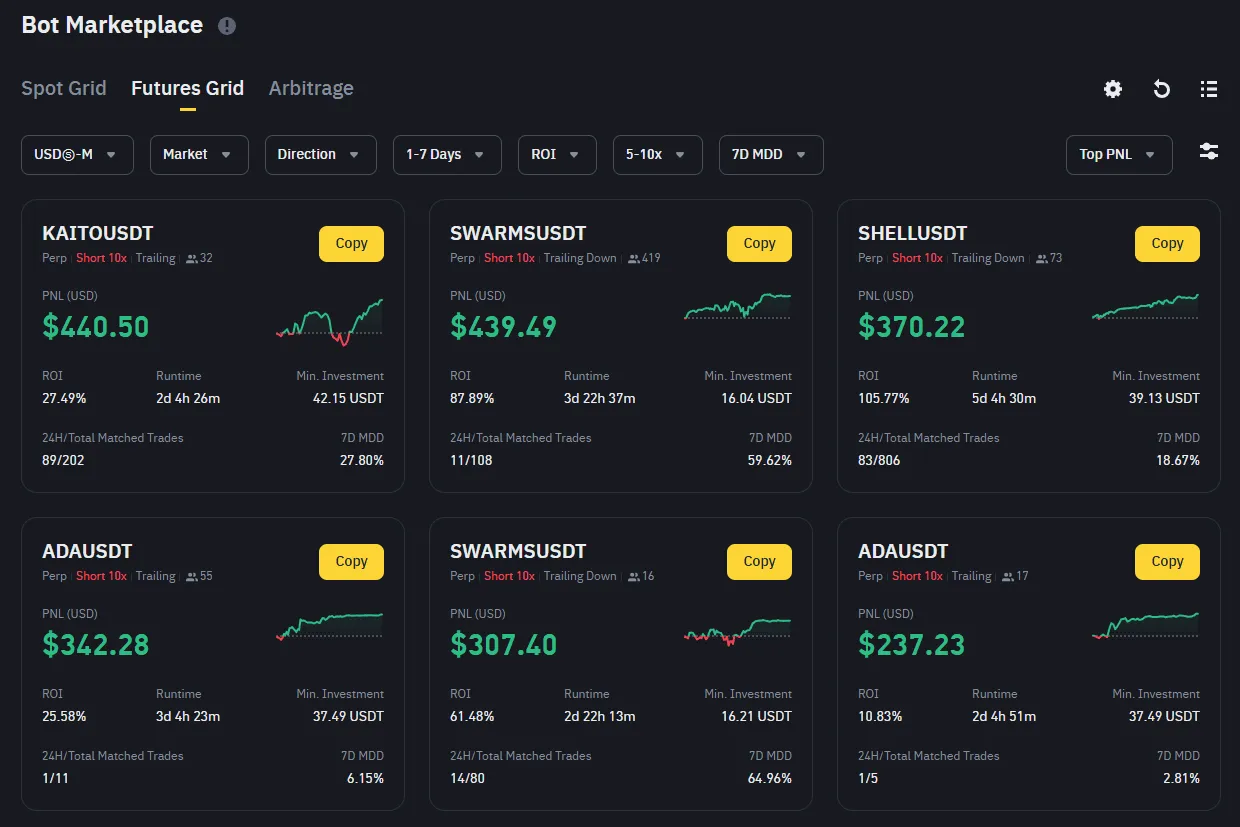Copy the SHELLUSDT bot strategy
The width and height of the screenshot is (1240, 827).
(x=1167, y=243)
